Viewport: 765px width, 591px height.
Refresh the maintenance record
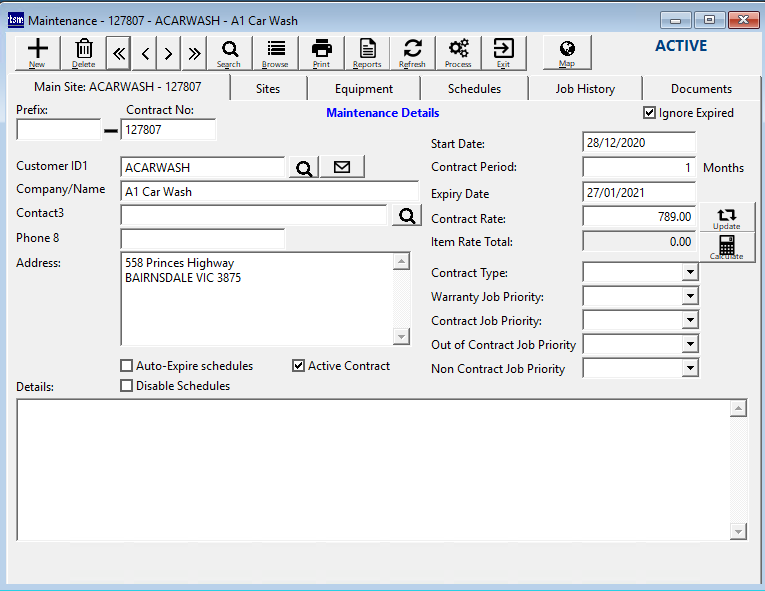pyautogui.click(x=412, y=52)
